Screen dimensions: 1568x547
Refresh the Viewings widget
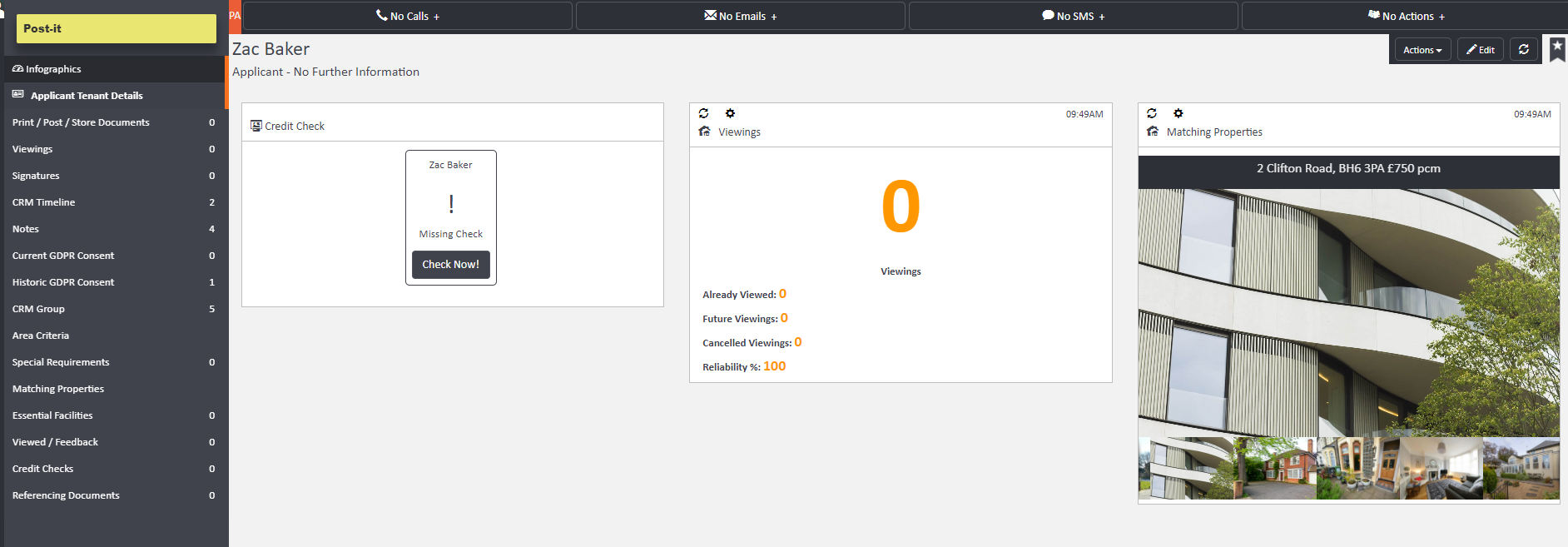pyautogui.click(x=704, y=113)
